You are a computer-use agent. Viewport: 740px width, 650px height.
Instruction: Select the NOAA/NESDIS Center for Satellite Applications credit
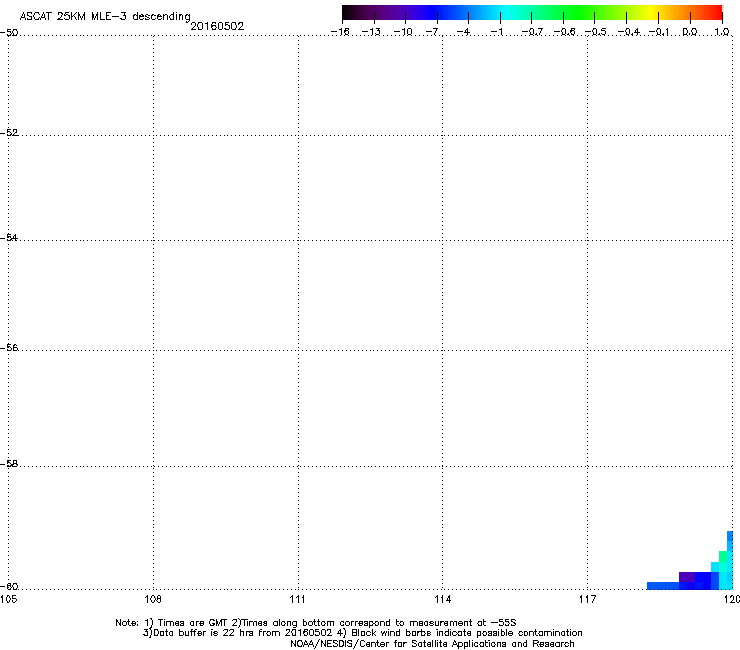[432, 644]
